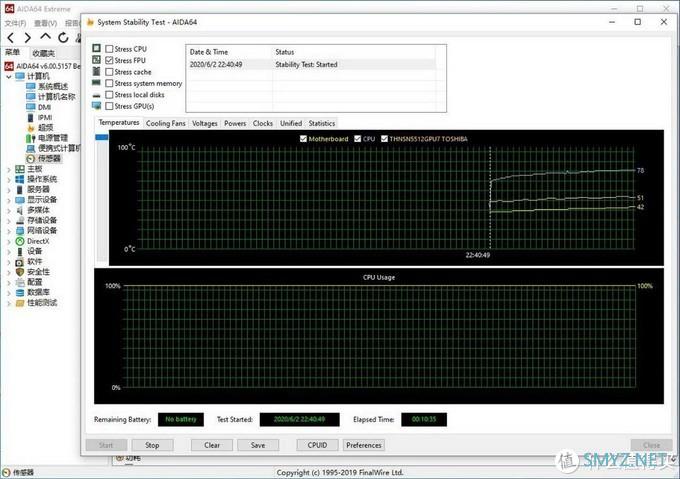Screen dimensions: 680x479
Task: Click the DirectX Xbox-style icon
Action: point(20,241)
